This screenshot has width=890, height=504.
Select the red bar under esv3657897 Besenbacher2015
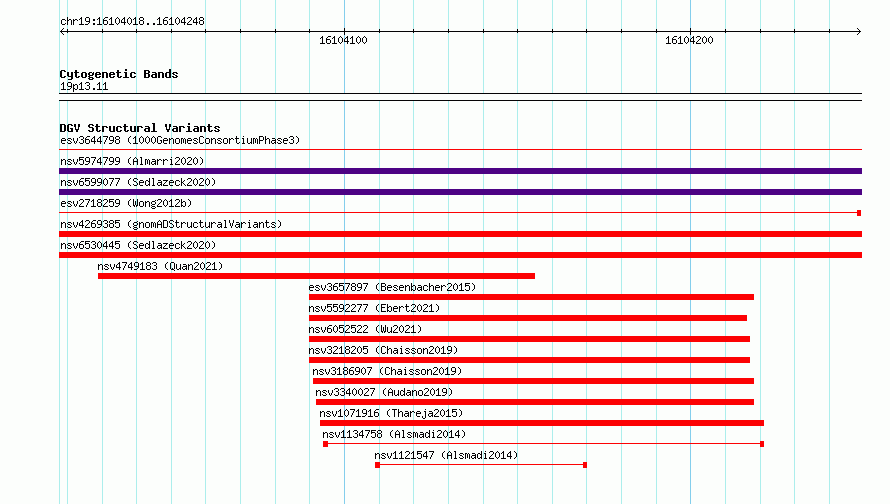[x=531, y=297]
